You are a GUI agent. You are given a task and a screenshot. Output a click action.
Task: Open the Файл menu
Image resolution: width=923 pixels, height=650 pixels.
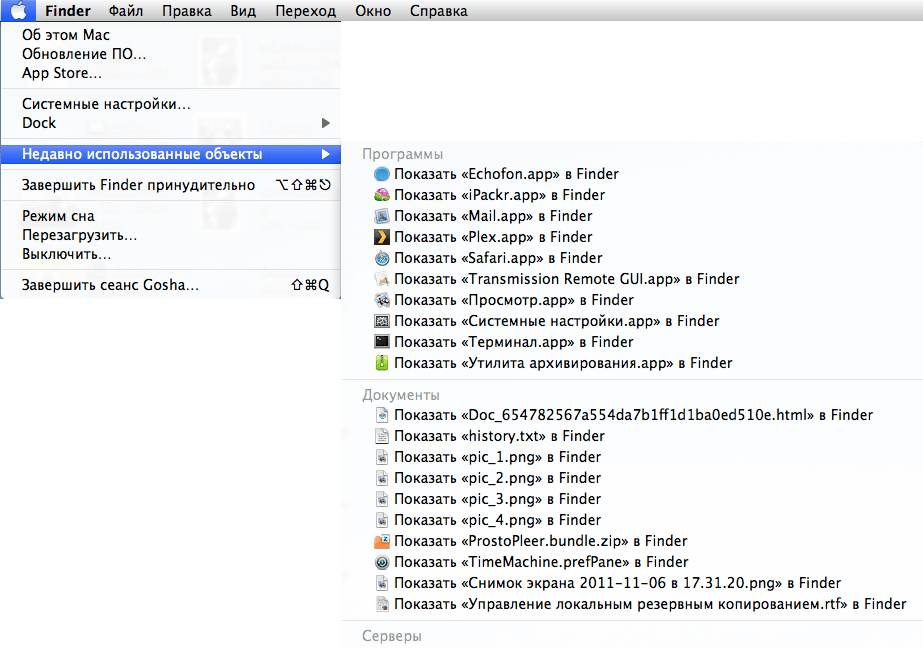[126, 11]
